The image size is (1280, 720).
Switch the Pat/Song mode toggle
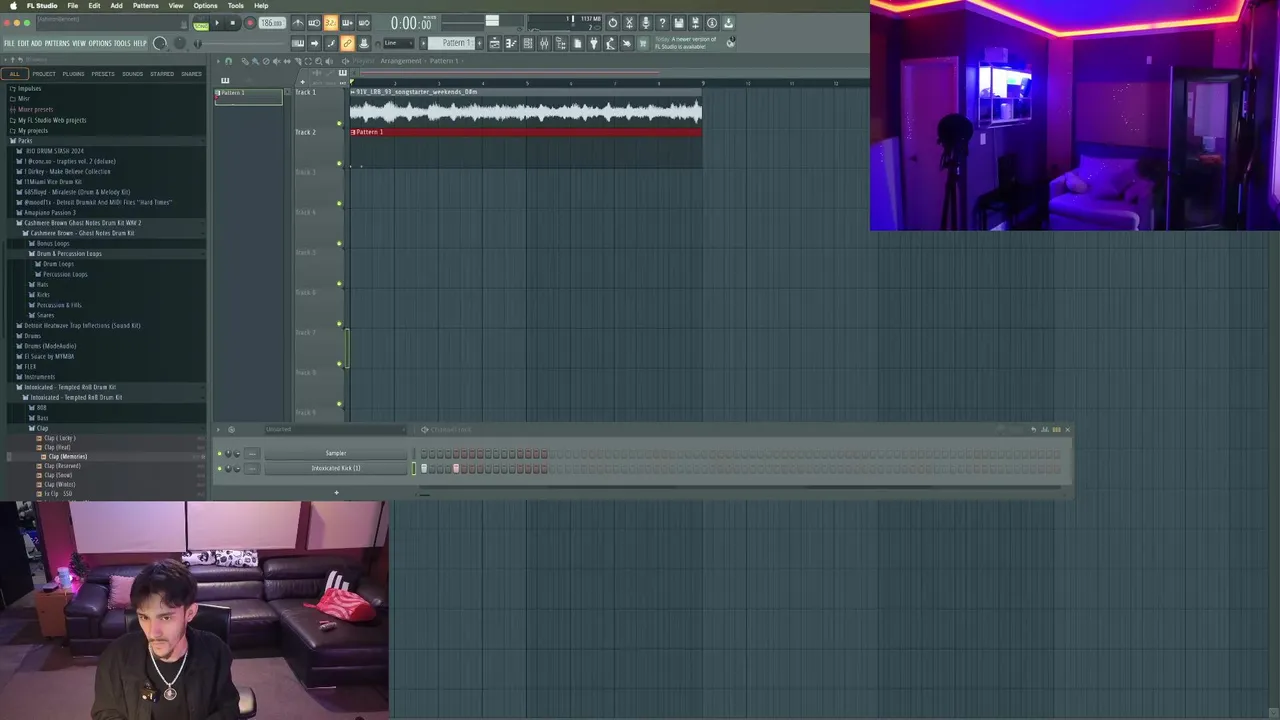point(201,23)
